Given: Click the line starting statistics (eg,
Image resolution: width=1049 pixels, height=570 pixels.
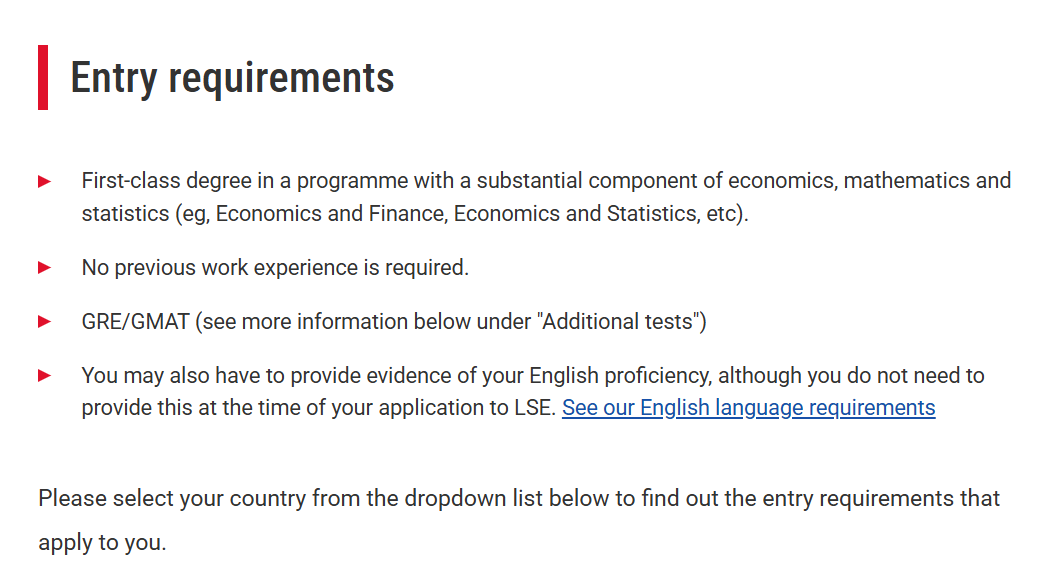Looking at the screenshot, I should pyautogui.click(x=415, y=213).
